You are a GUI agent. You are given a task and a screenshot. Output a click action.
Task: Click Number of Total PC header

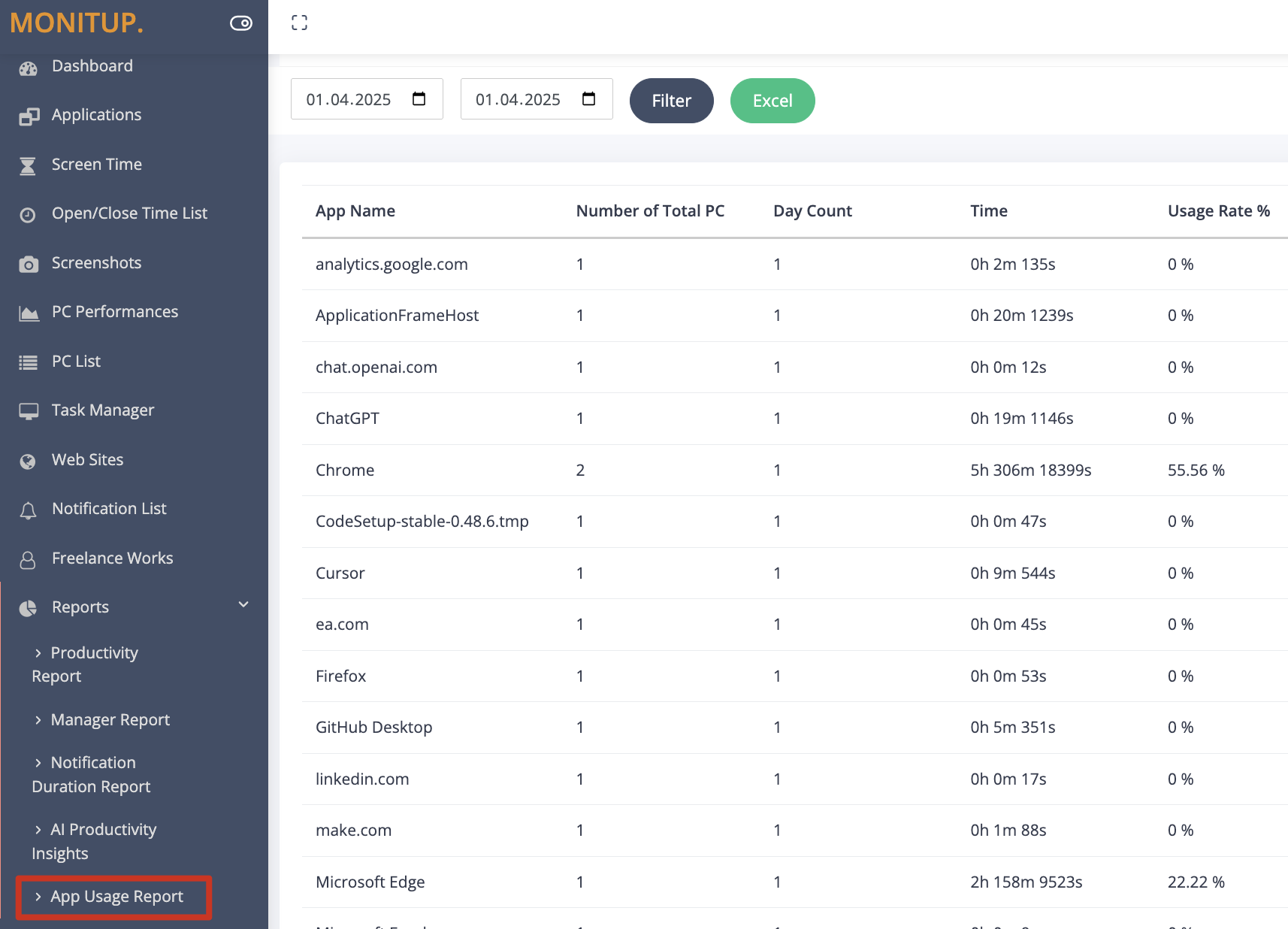coord(650,211)
